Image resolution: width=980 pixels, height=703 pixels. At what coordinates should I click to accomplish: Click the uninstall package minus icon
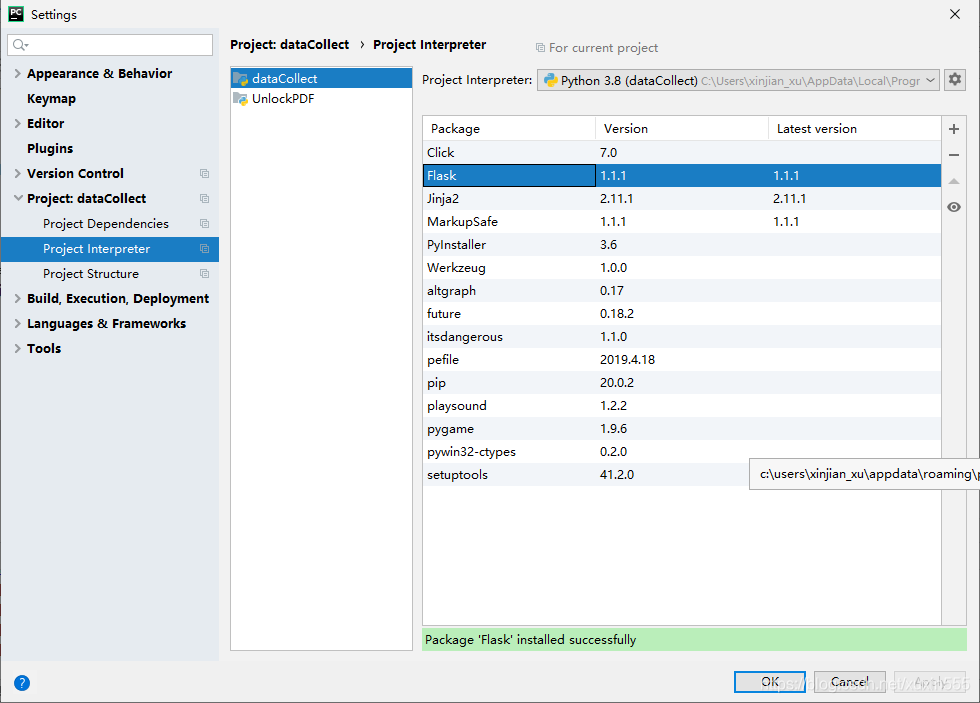[x=954, y=155]
